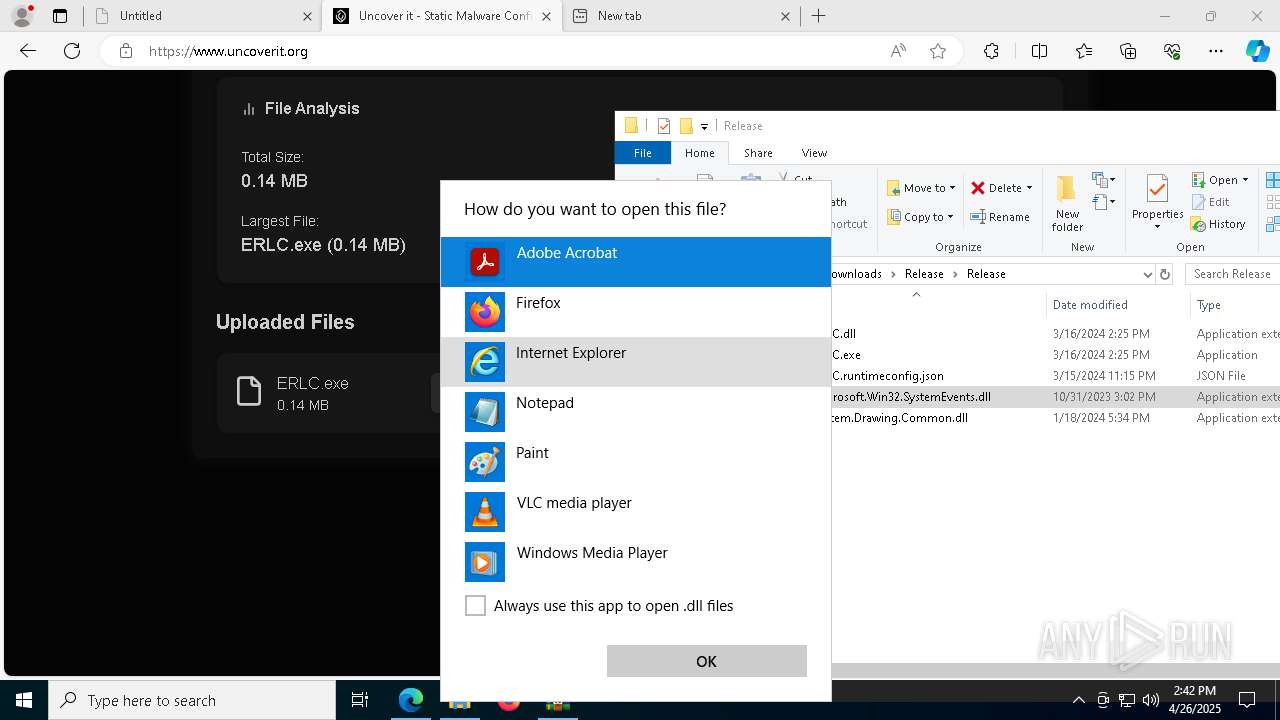1280x720 pixels.
Task: Click the taskbar Type here to search box
Action: tap(192, 700)
